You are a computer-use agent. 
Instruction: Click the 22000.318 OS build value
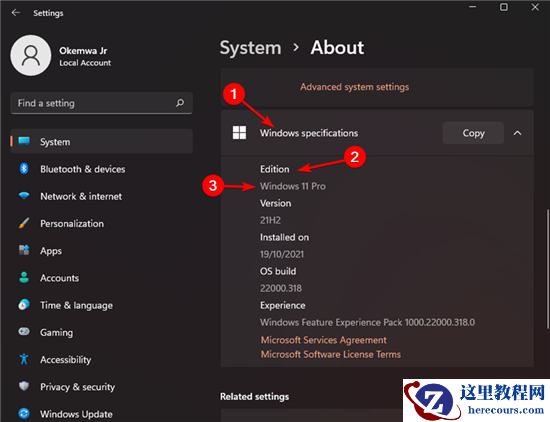click(x=281, y=288)
